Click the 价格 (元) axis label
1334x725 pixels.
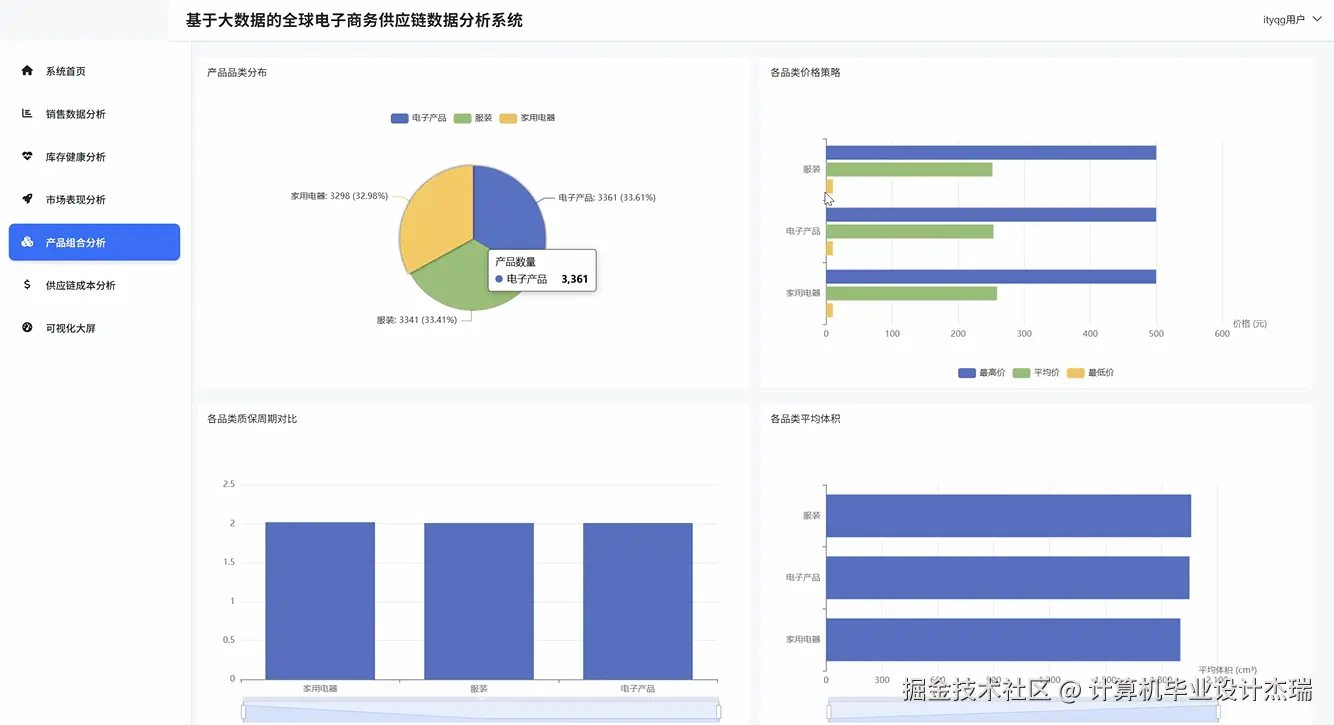point(1250,324)
